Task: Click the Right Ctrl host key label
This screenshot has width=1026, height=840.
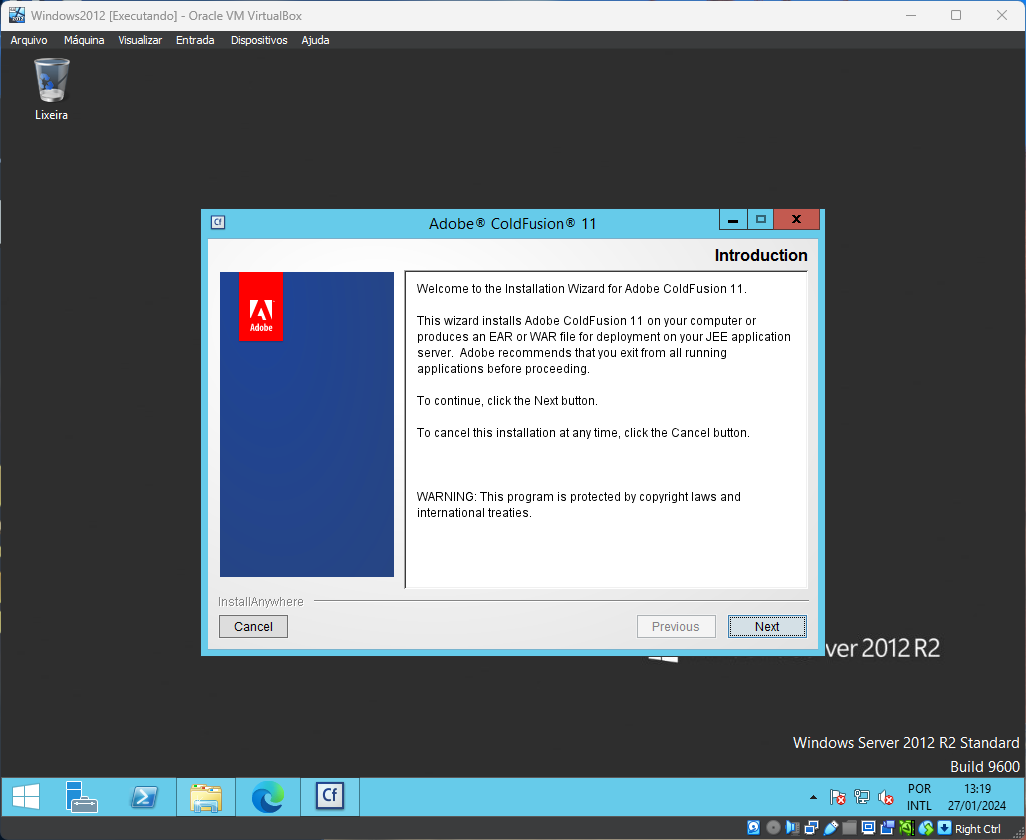Action: [x=978, y=829]
